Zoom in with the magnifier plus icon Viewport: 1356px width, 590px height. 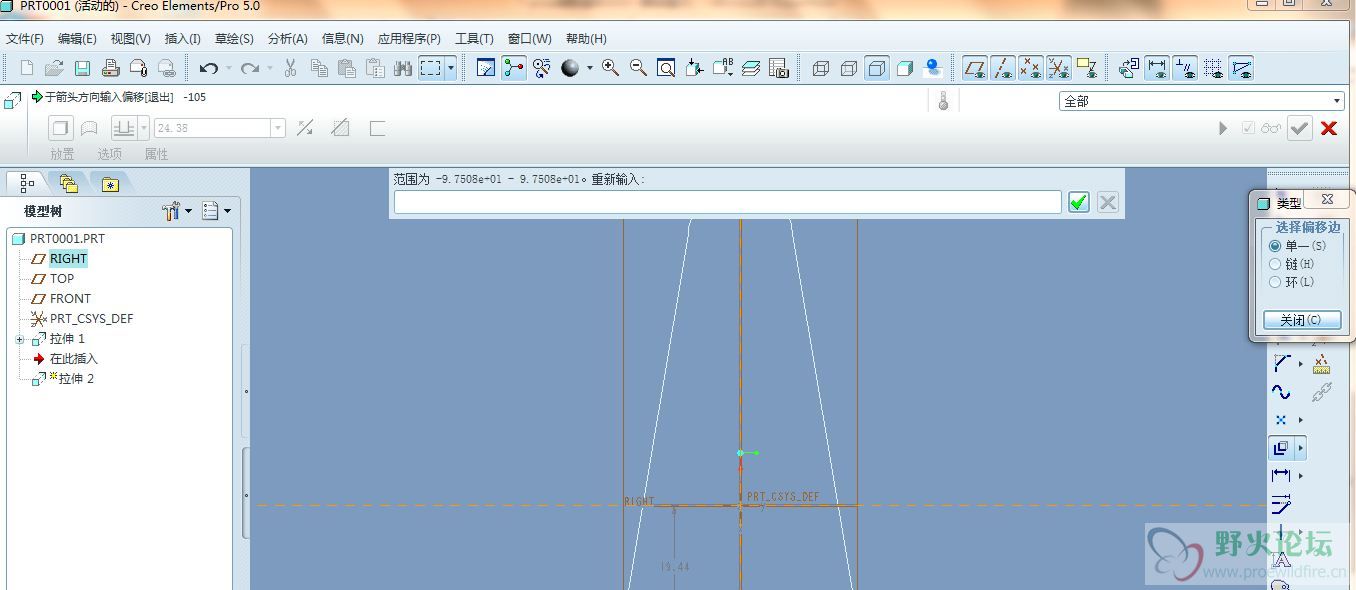point(610,68)
